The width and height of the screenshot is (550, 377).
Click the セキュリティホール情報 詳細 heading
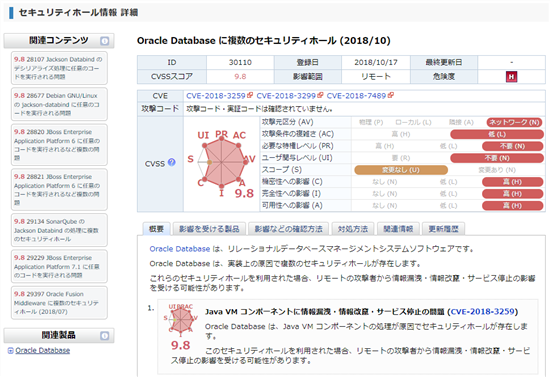[78, 13]
